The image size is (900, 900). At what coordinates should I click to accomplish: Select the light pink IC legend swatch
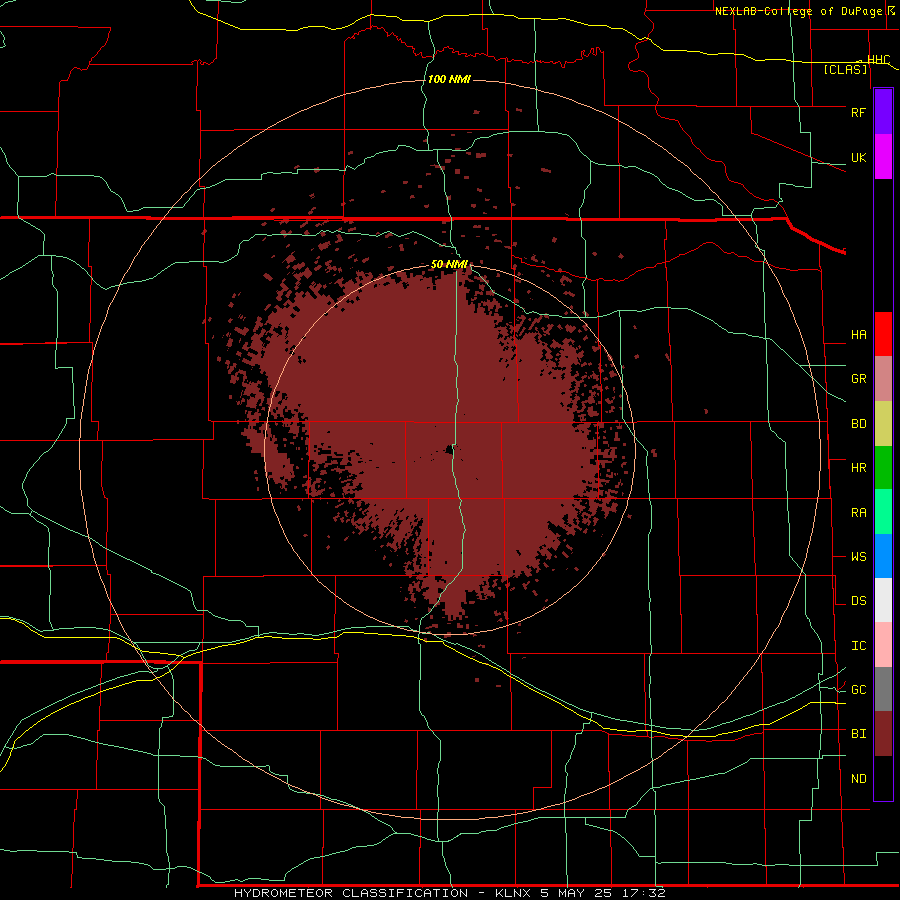pyautogui.click(x=883, y=645)
